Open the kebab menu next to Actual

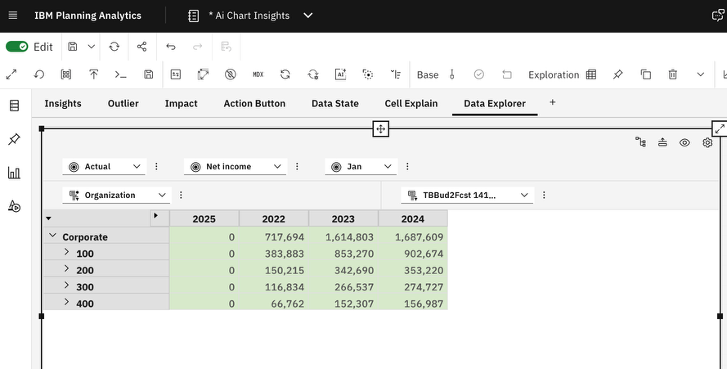pyautogui.click(x=156, y=166)
